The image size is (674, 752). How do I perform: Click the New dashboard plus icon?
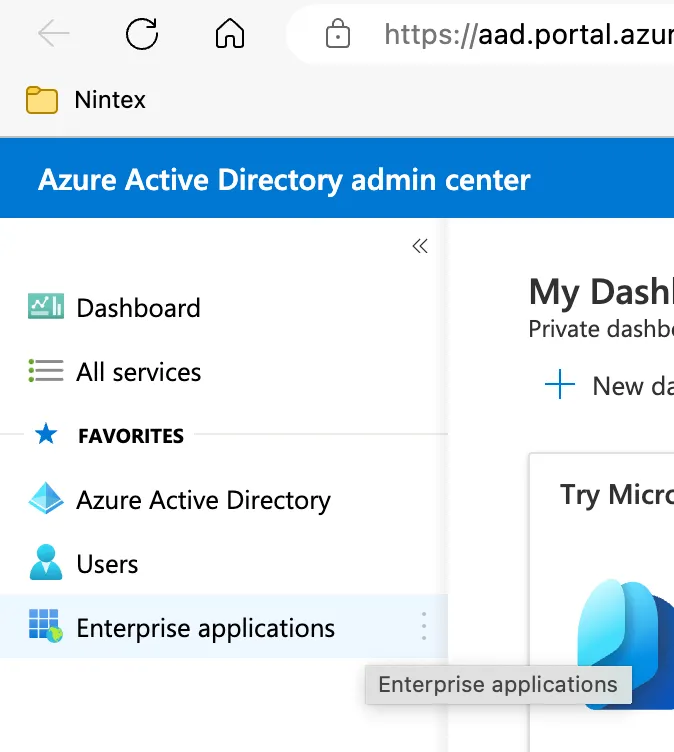tap(560, 384)
